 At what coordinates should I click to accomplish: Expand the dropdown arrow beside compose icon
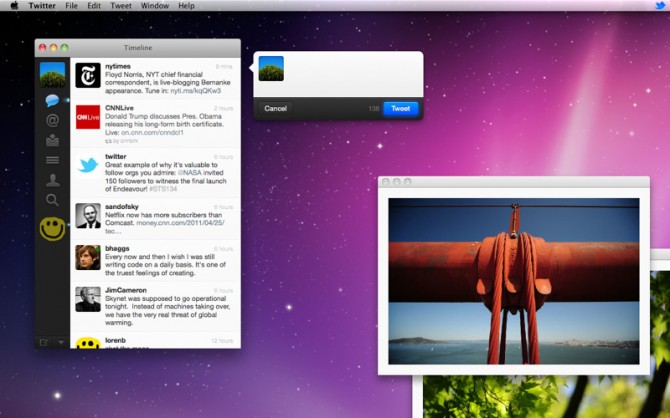[60, 342]
